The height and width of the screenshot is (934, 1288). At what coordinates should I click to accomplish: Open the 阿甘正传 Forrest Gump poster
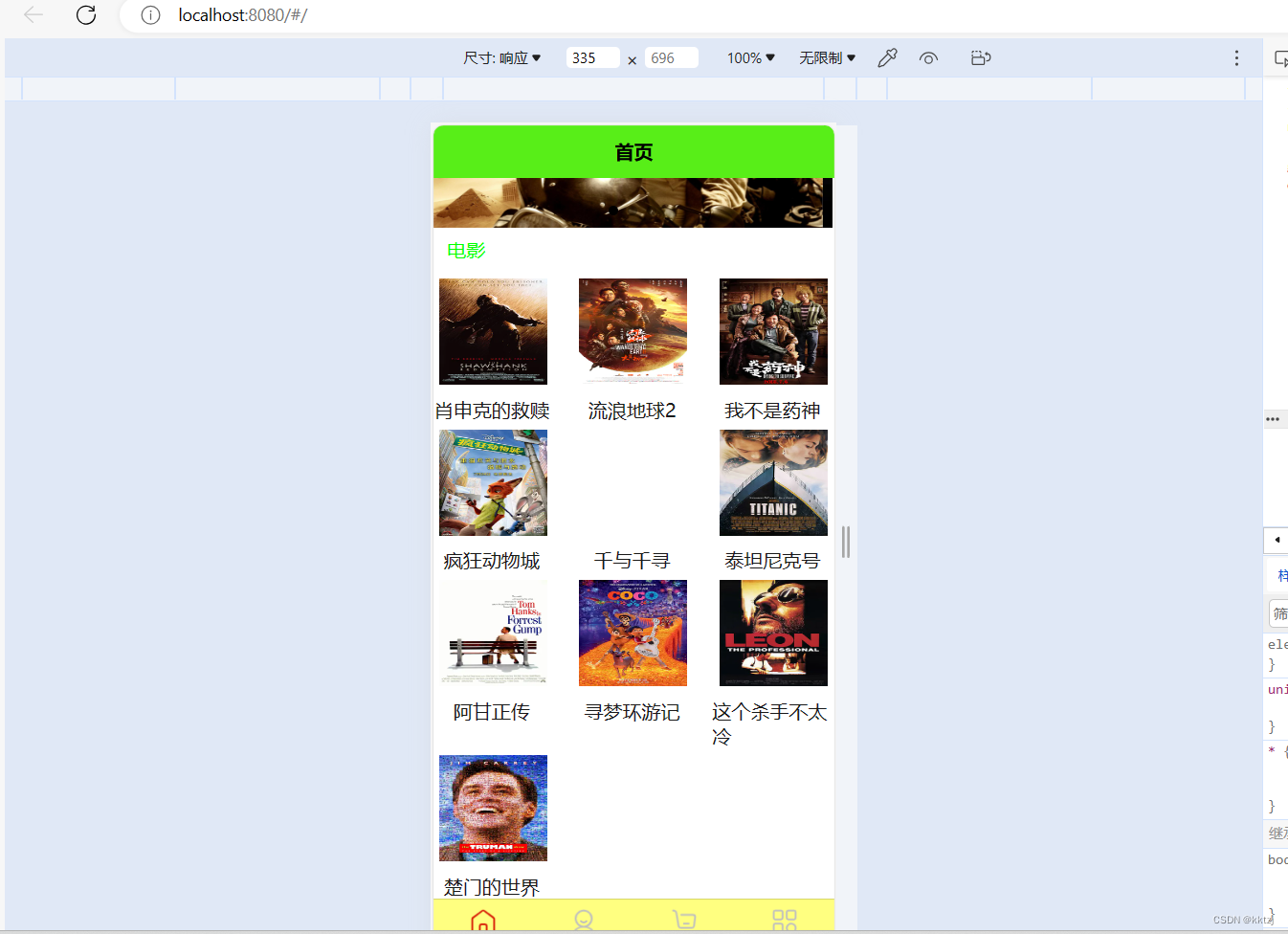493,633
